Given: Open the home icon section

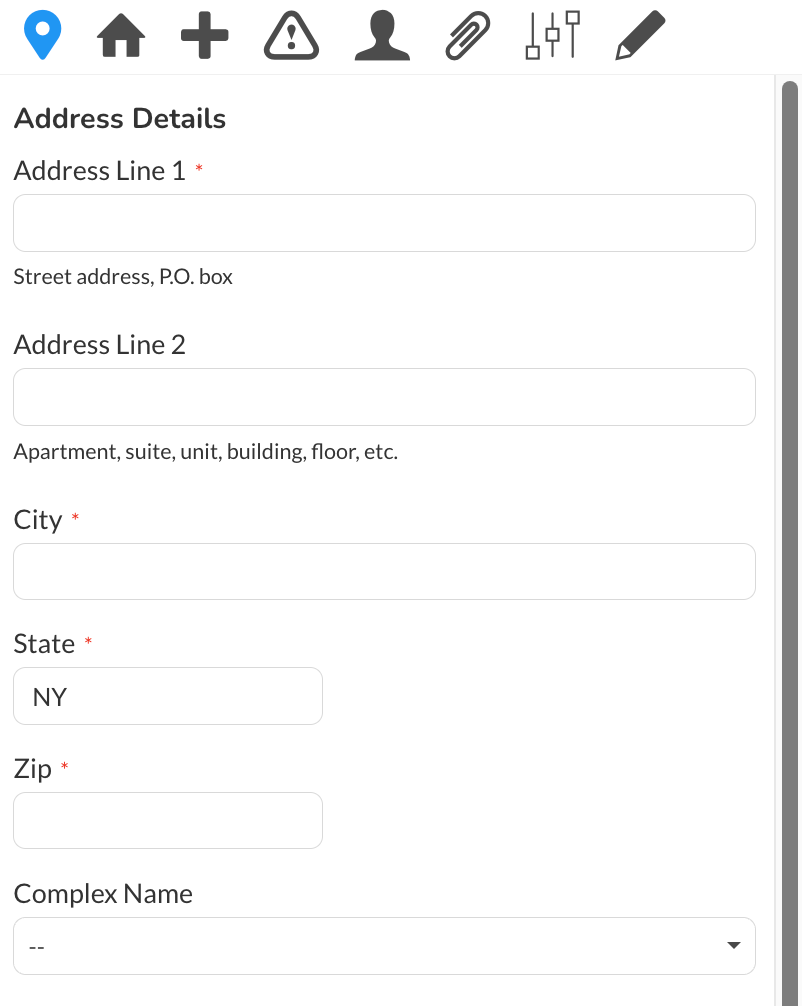Looking at the screenshot, I should pos(121,37).
